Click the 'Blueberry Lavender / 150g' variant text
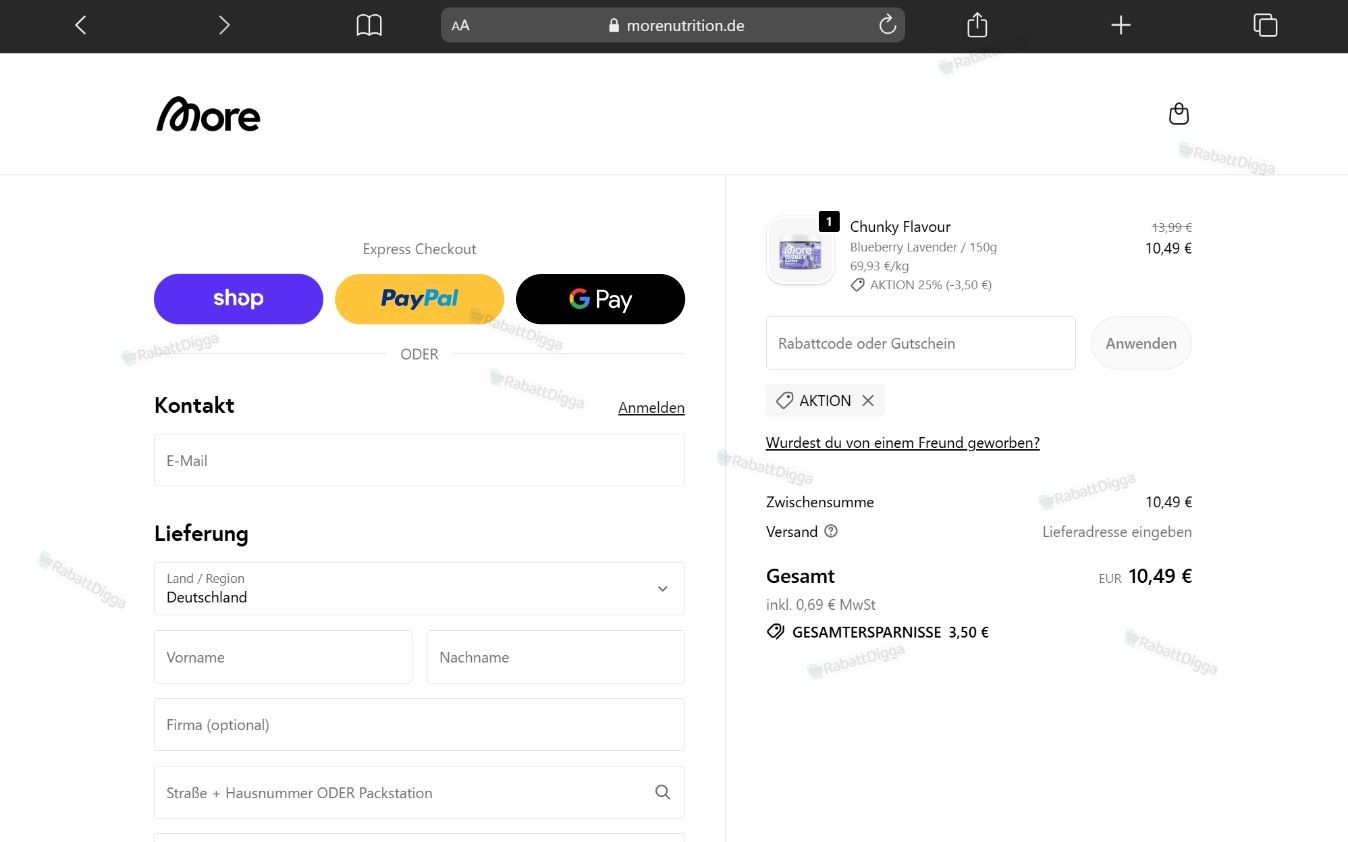This screenshot has width=1348, height=842. [x=923, y=247]
